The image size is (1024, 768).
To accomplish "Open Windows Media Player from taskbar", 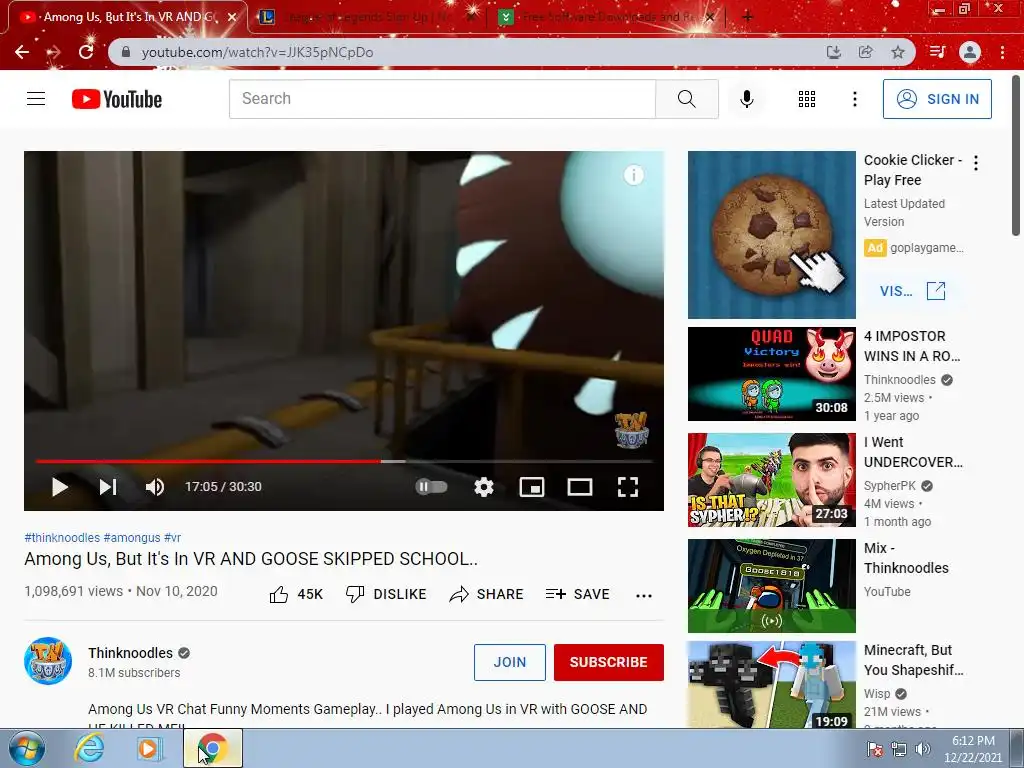I will [149, 748].
